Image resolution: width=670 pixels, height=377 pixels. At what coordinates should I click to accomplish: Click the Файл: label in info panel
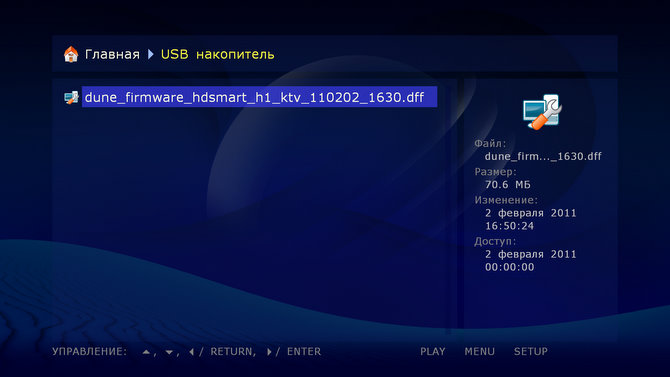[490, 144]
